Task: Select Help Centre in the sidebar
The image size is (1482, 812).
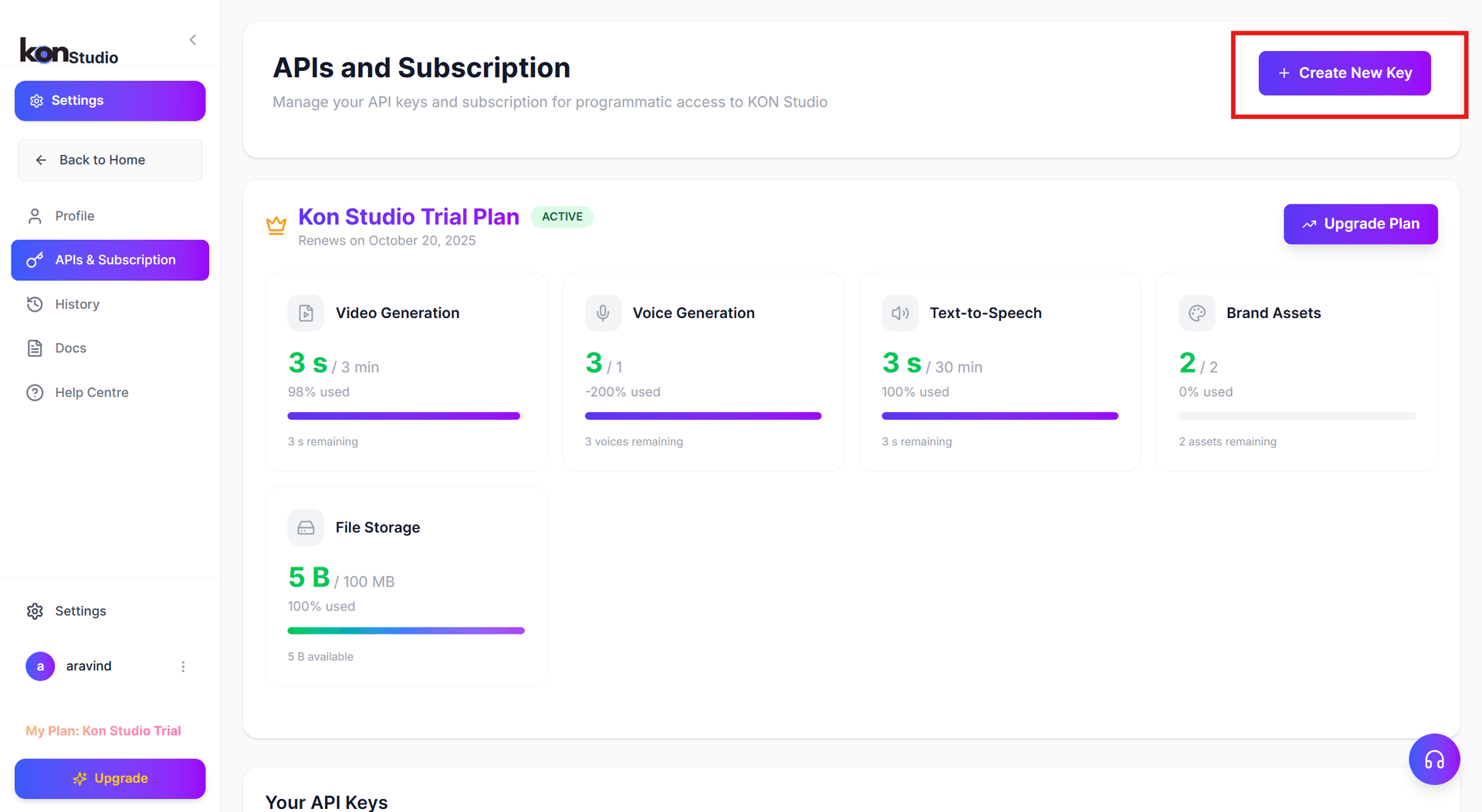Action: coord(91,392)
